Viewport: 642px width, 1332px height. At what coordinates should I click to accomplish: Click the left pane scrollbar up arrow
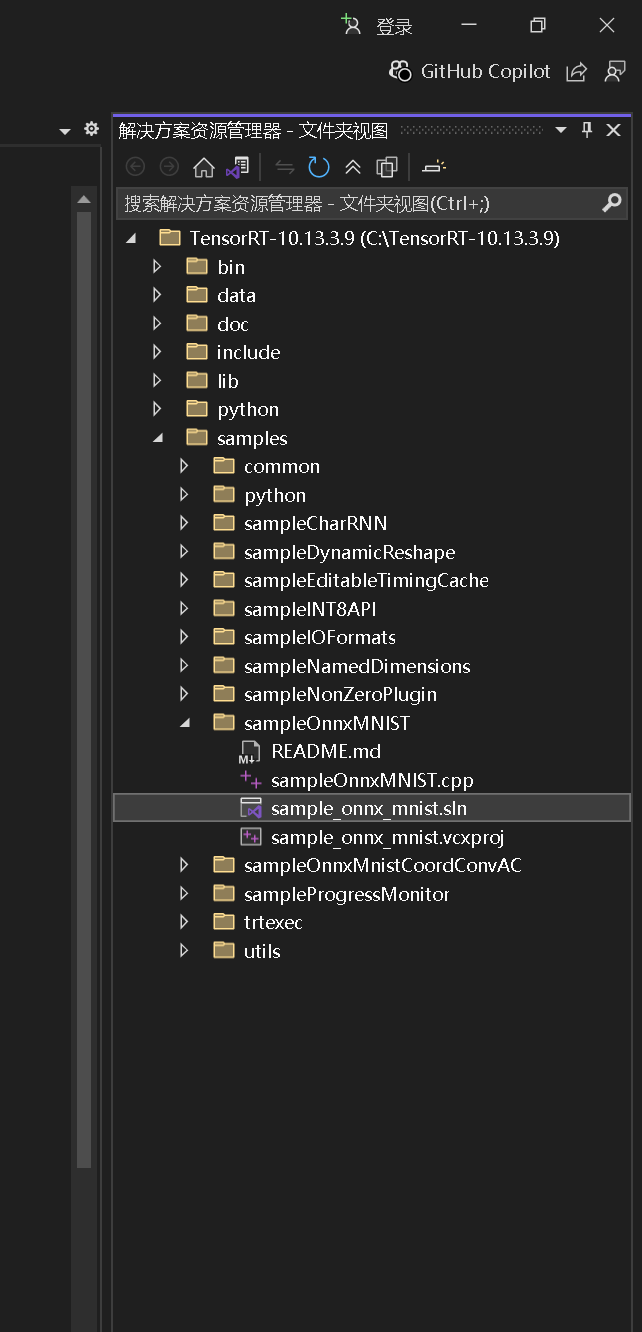[84, 199]
